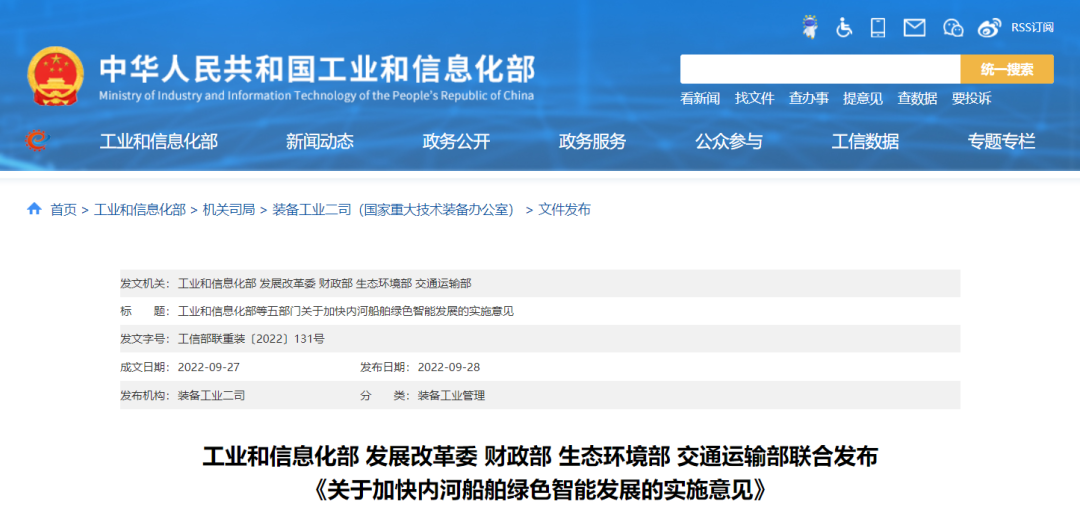Open 文件发布 breadcrumb link
The height and width of the screenshot is (513, 1080).
coord(564,210)
